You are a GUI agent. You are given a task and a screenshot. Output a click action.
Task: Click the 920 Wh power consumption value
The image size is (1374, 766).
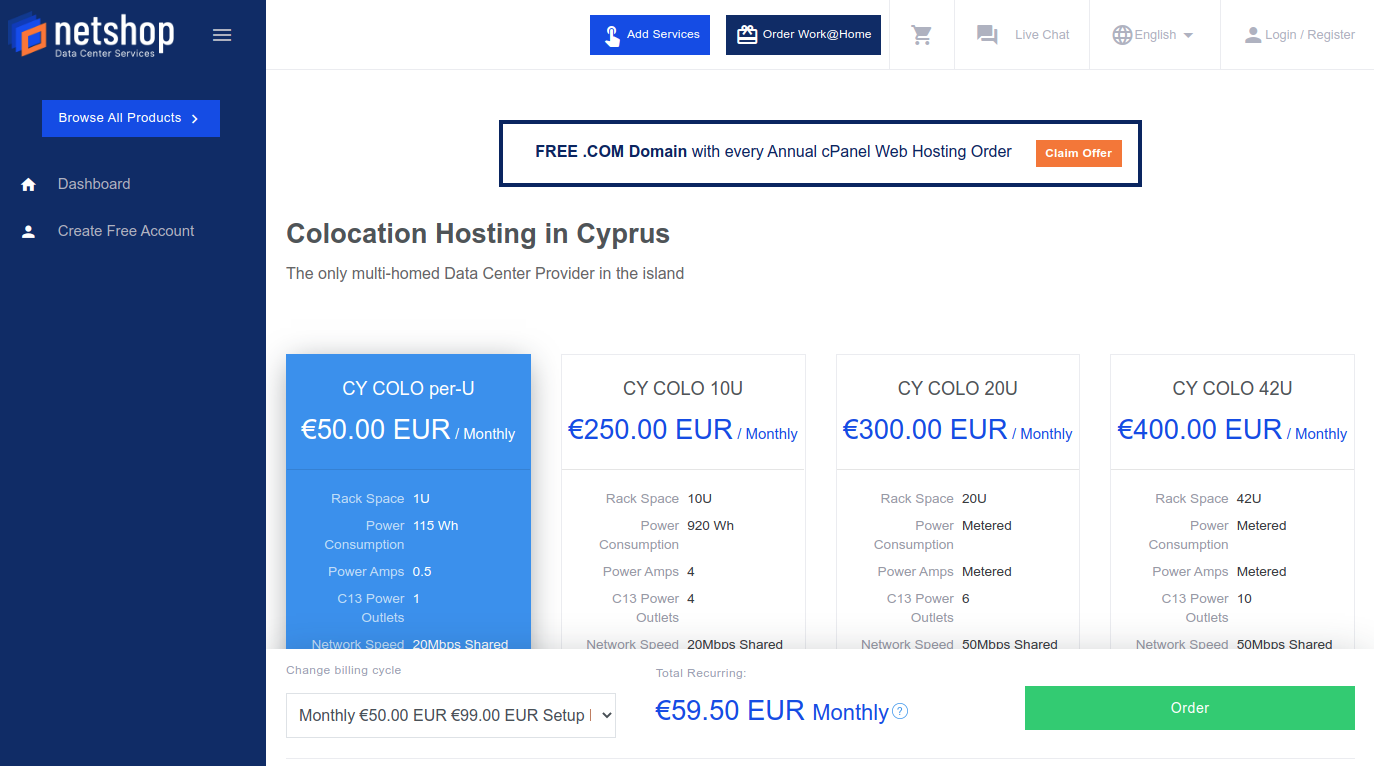[x=710, y=526]
